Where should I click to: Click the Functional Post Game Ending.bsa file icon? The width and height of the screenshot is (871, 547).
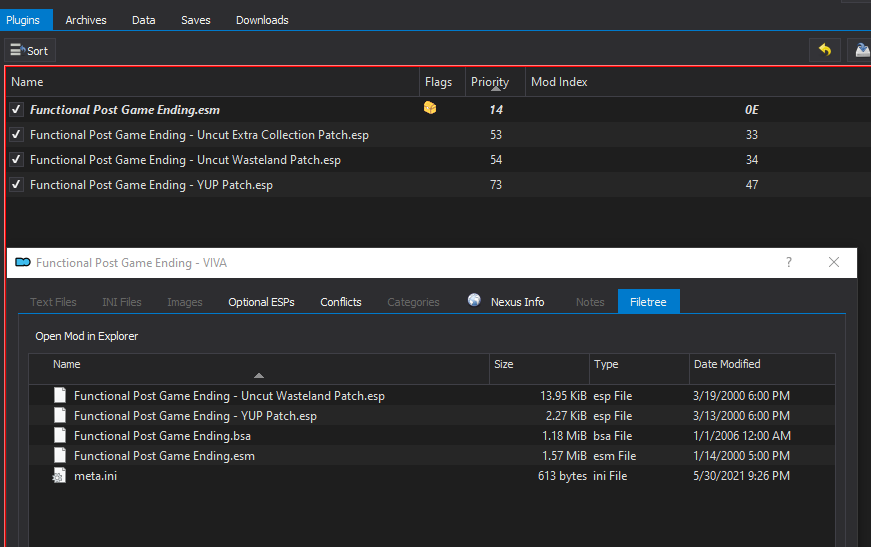point(60,436)
